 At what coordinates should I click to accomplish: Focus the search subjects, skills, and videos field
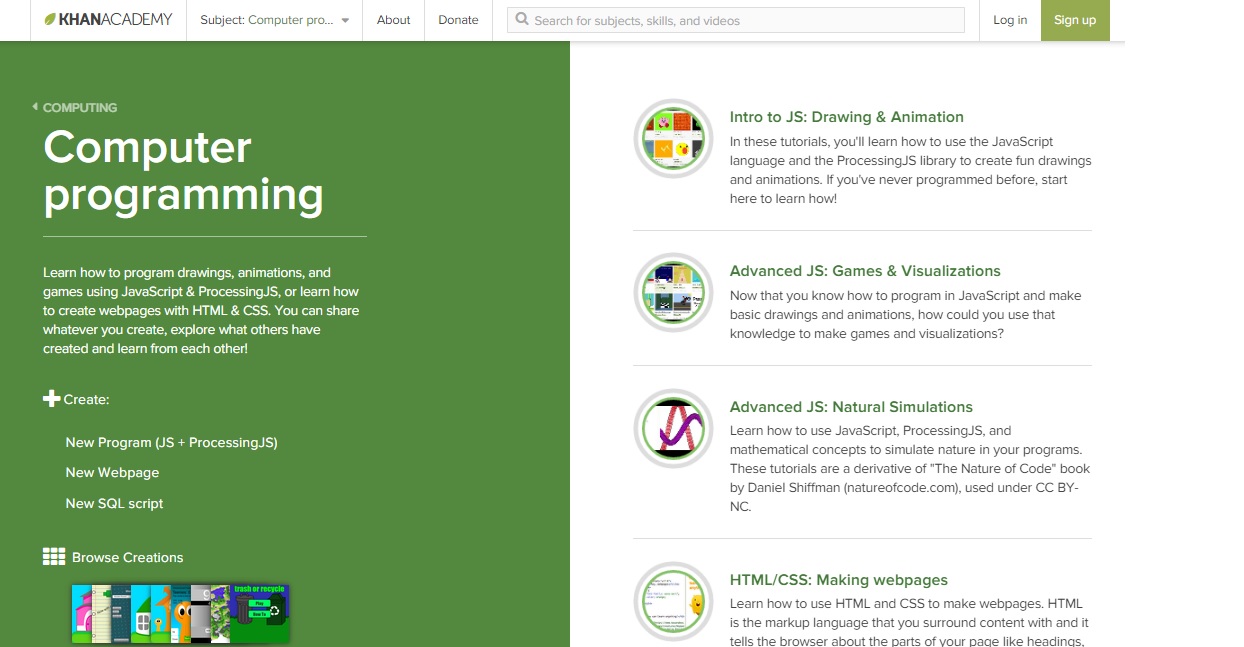736,20
